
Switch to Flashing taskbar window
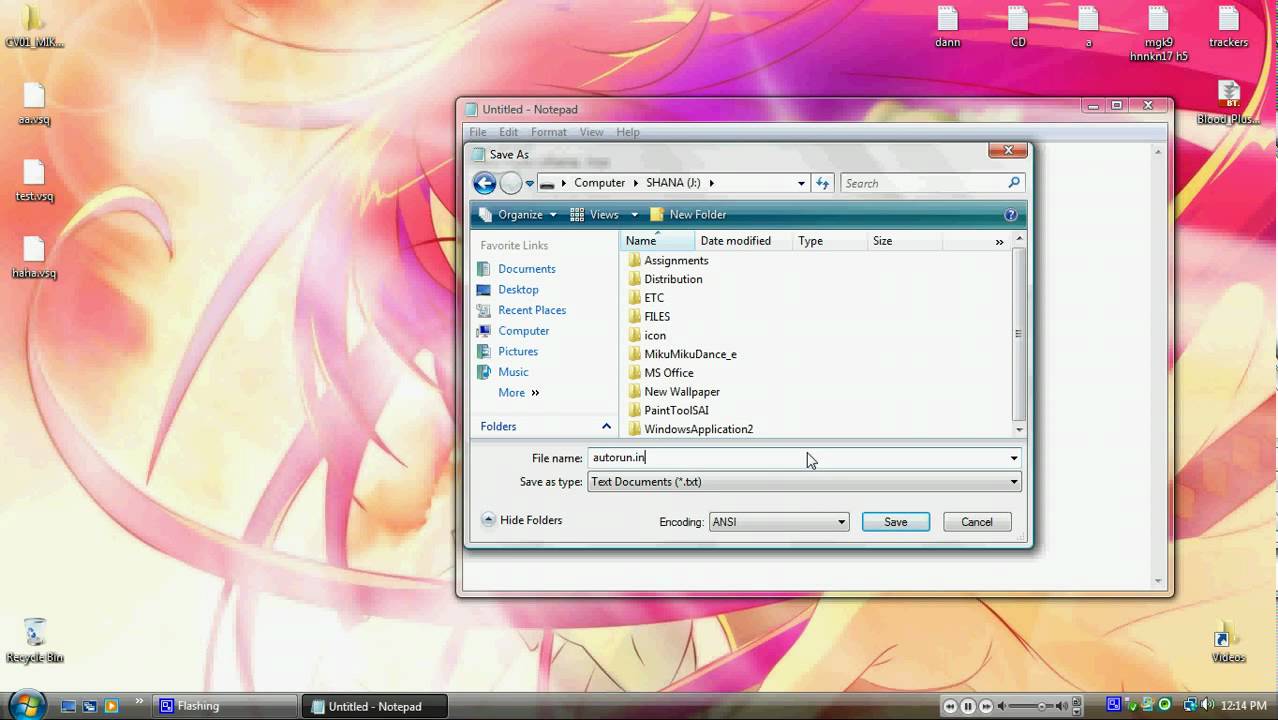pos(226,706)
